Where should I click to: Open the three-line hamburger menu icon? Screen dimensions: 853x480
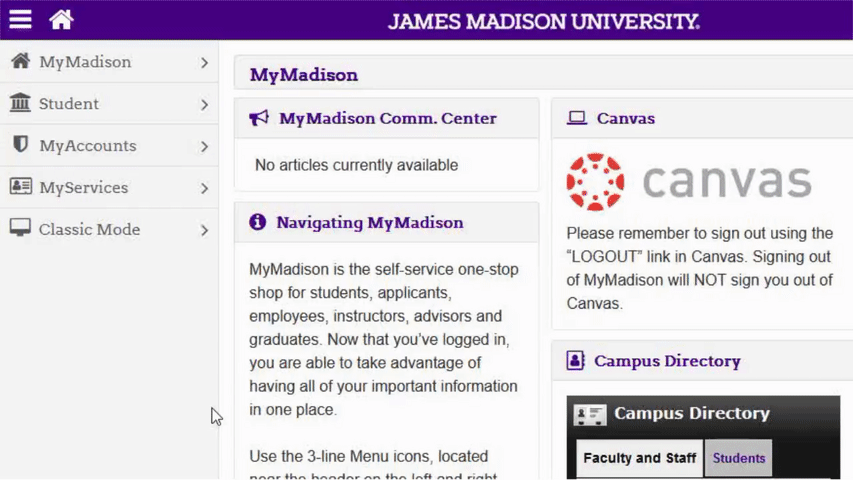(20, 20)
